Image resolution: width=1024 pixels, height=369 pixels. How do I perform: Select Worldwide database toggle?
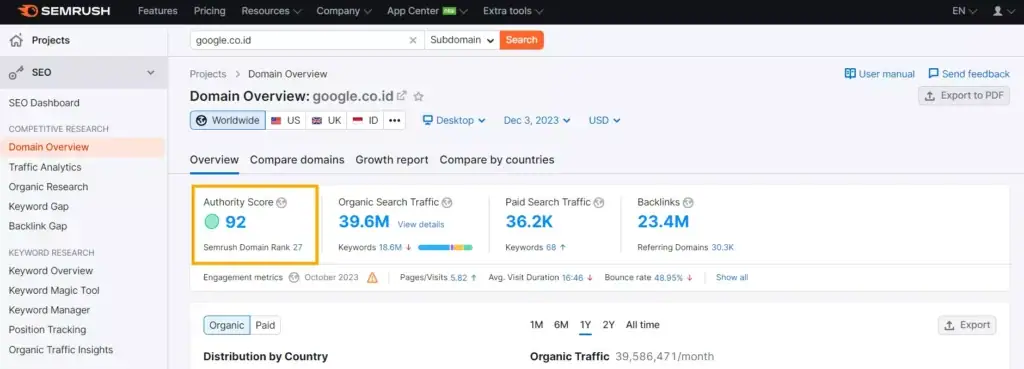[x=228, y=120]
